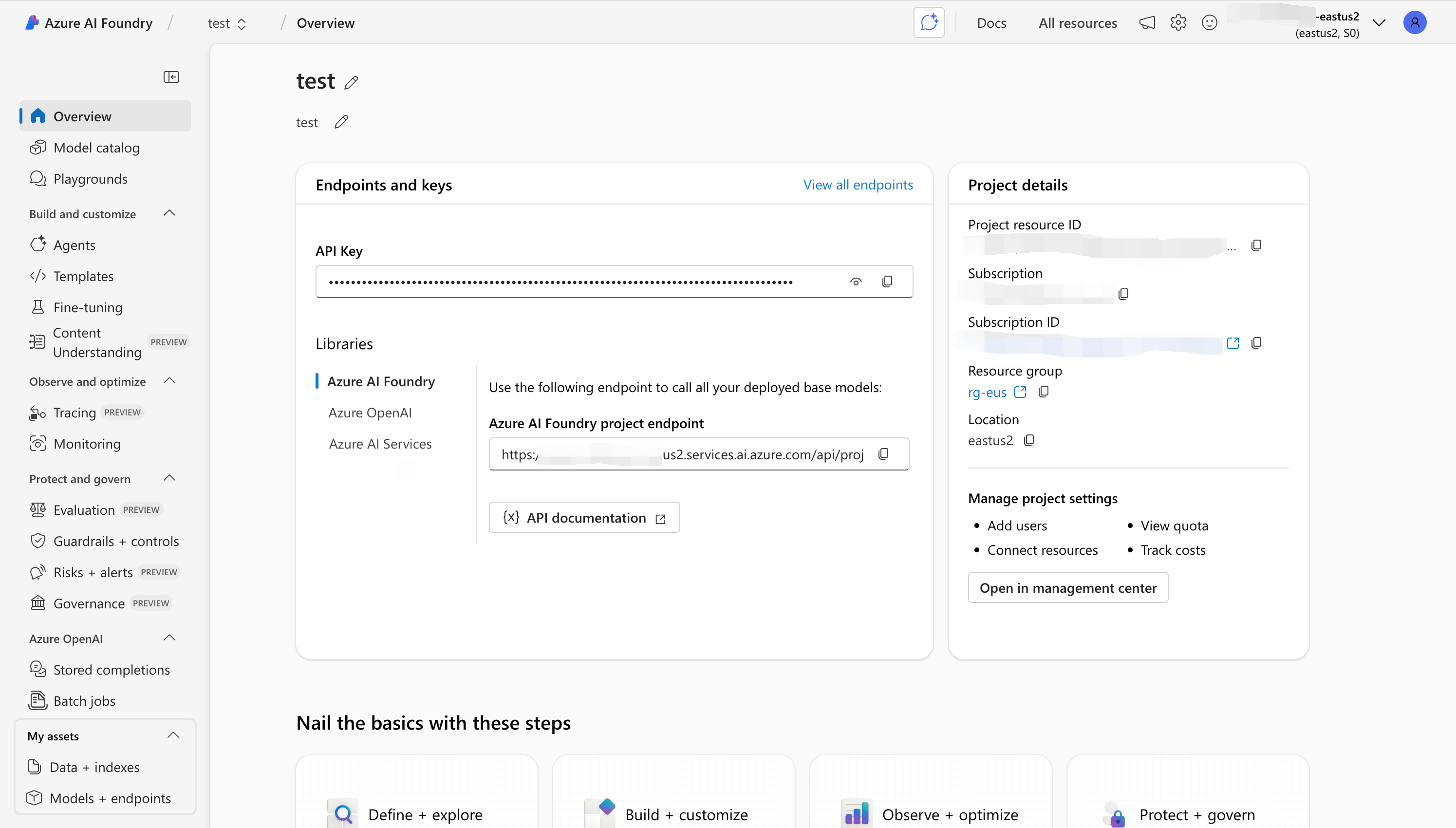Reveal the API key with eye icon
Viewport: 1456px width, 828px height.
(856, 282)
